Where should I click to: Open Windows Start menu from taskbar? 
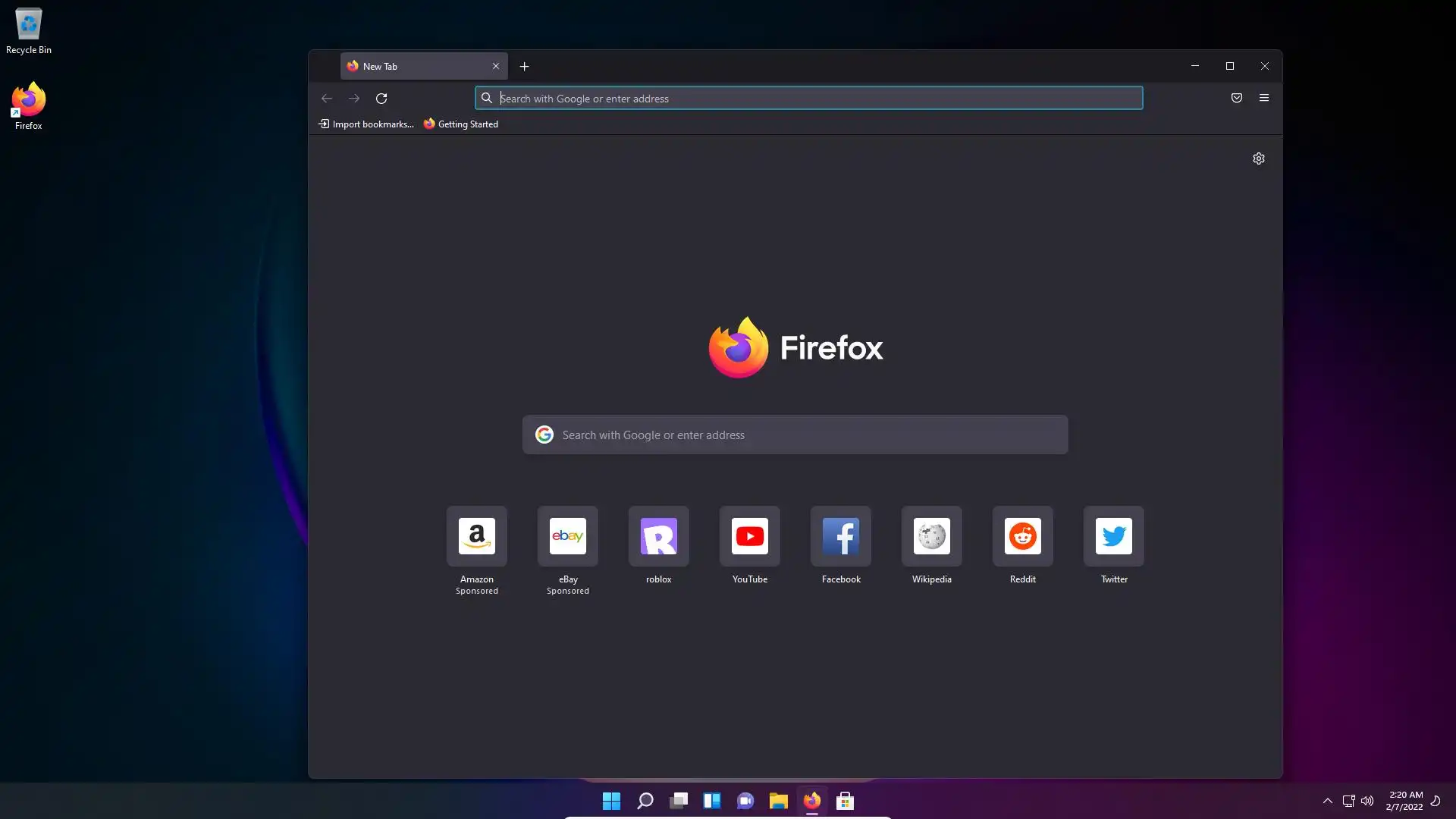pos(611,801)
